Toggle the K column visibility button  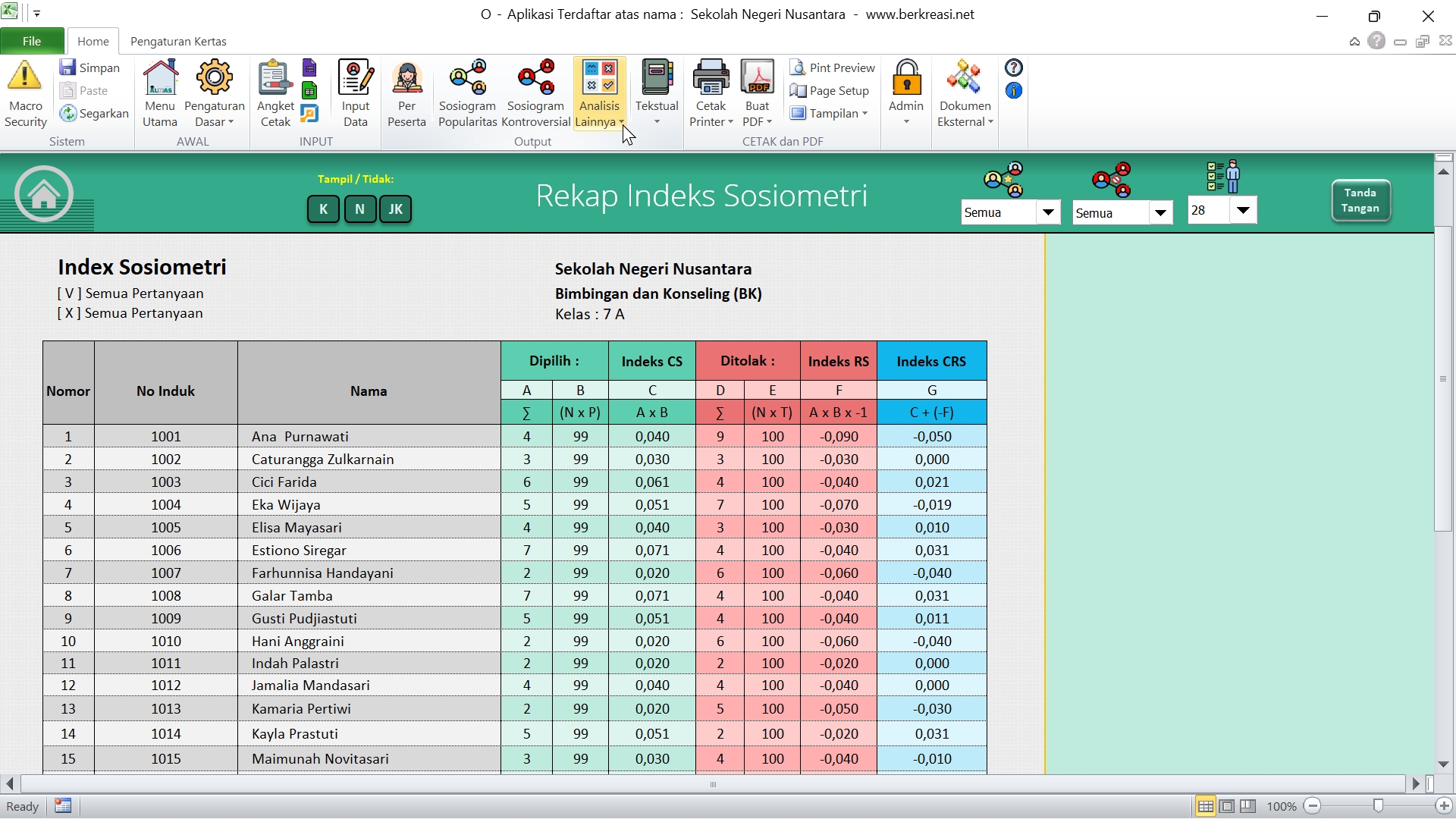coord(323,209)
